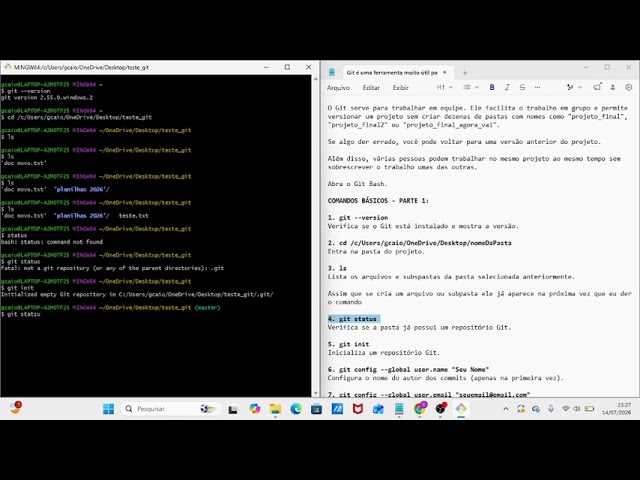Switch to Notepad via taskbar icon
Screen dimensions: 640x480
(x=399, y=409)
